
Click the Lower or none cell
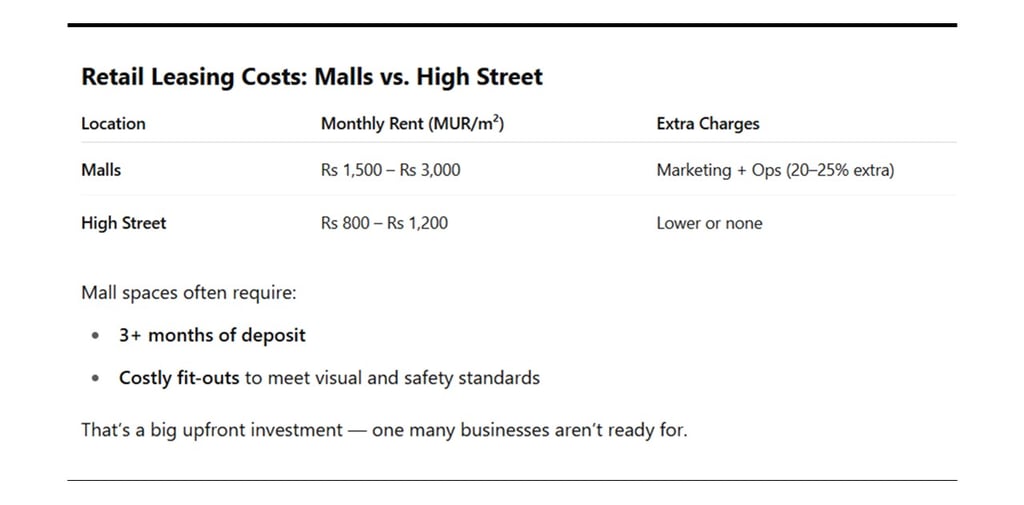pos(709,223)
